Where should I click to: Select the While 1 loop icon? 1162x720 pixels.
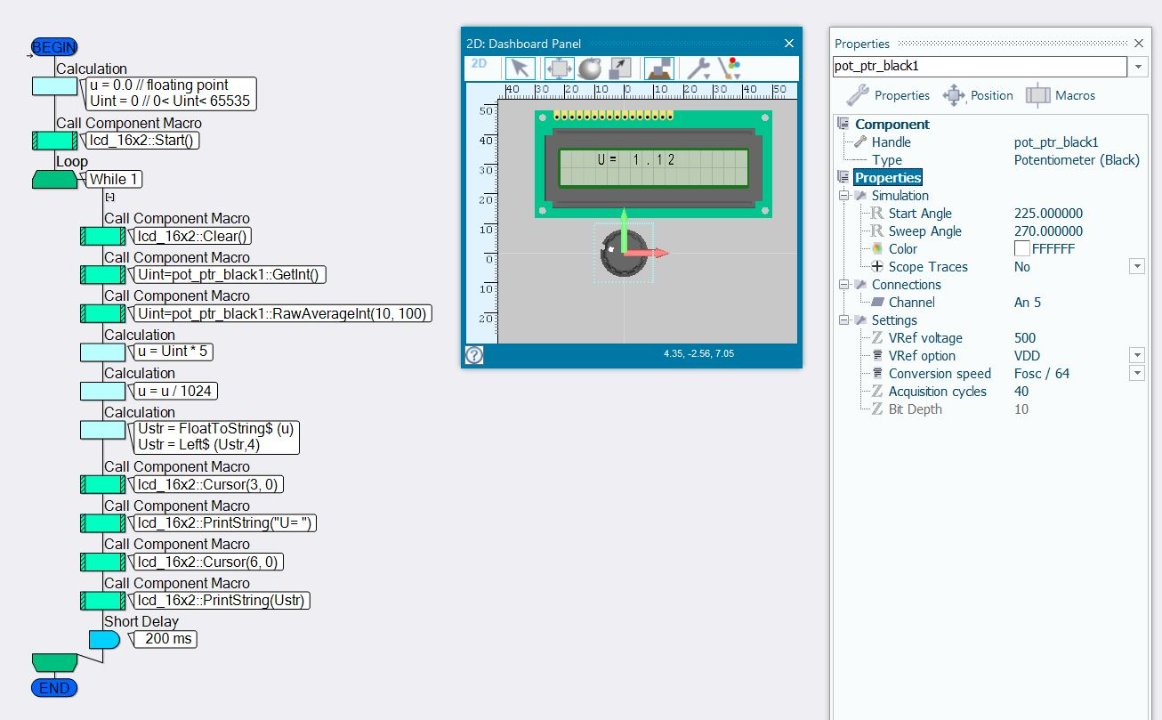[x=54, y=179]
